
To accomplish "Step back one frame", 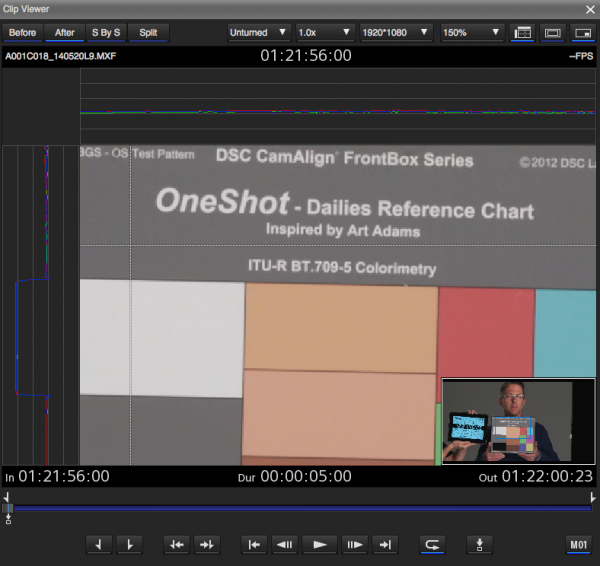I will [285, 544].
